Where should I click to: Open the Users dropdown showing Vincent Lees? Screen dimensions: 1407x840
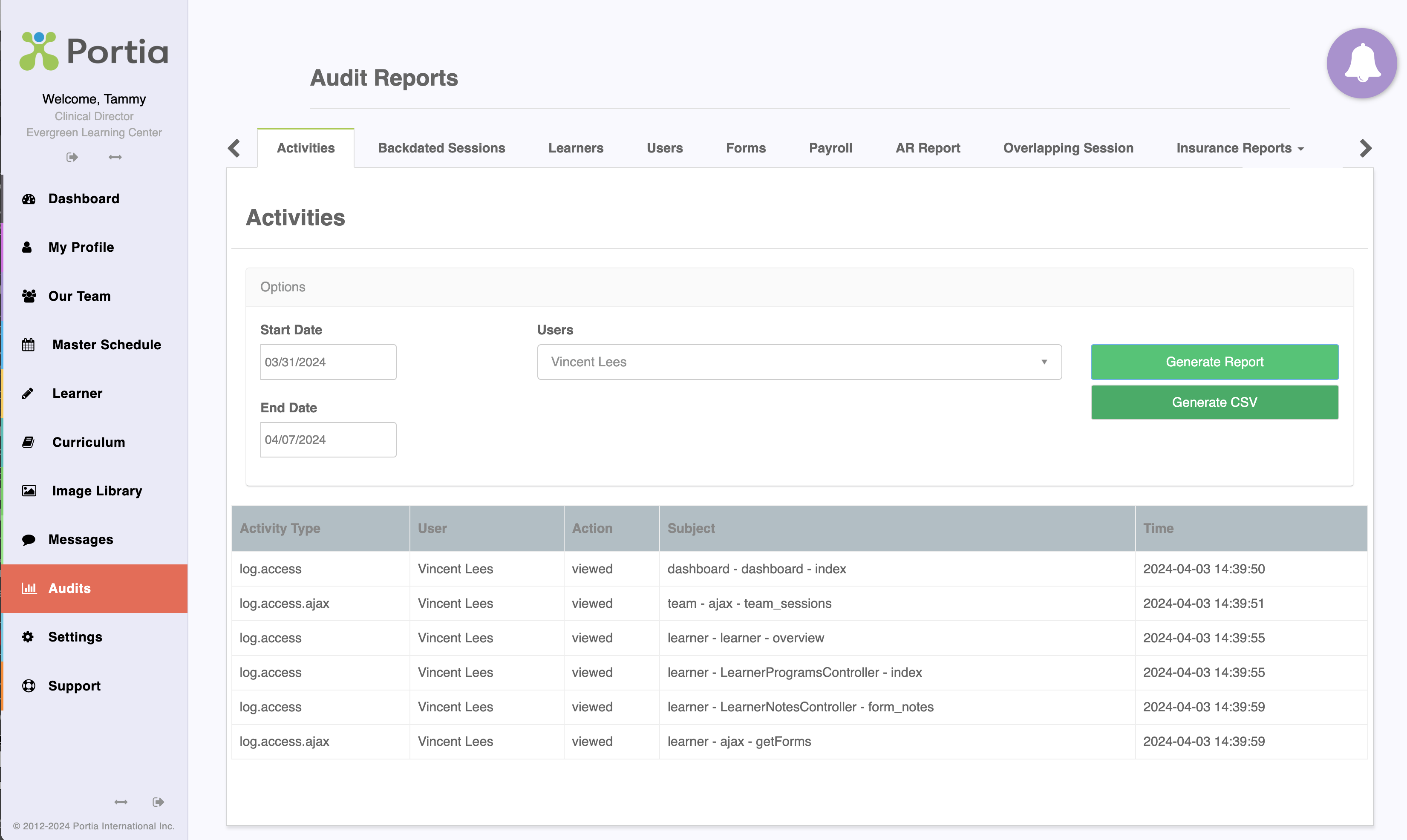point(799,362)
